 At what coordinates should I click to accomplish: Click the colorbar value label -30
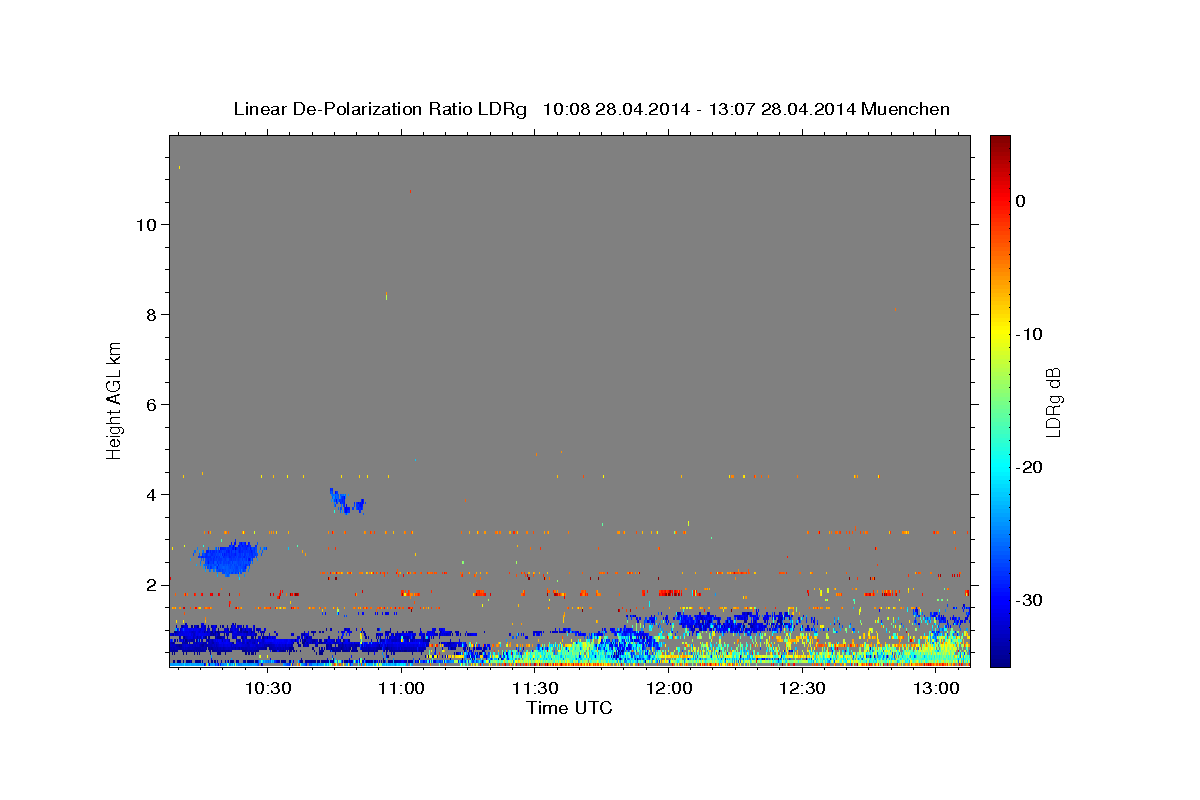[1029, 600]
